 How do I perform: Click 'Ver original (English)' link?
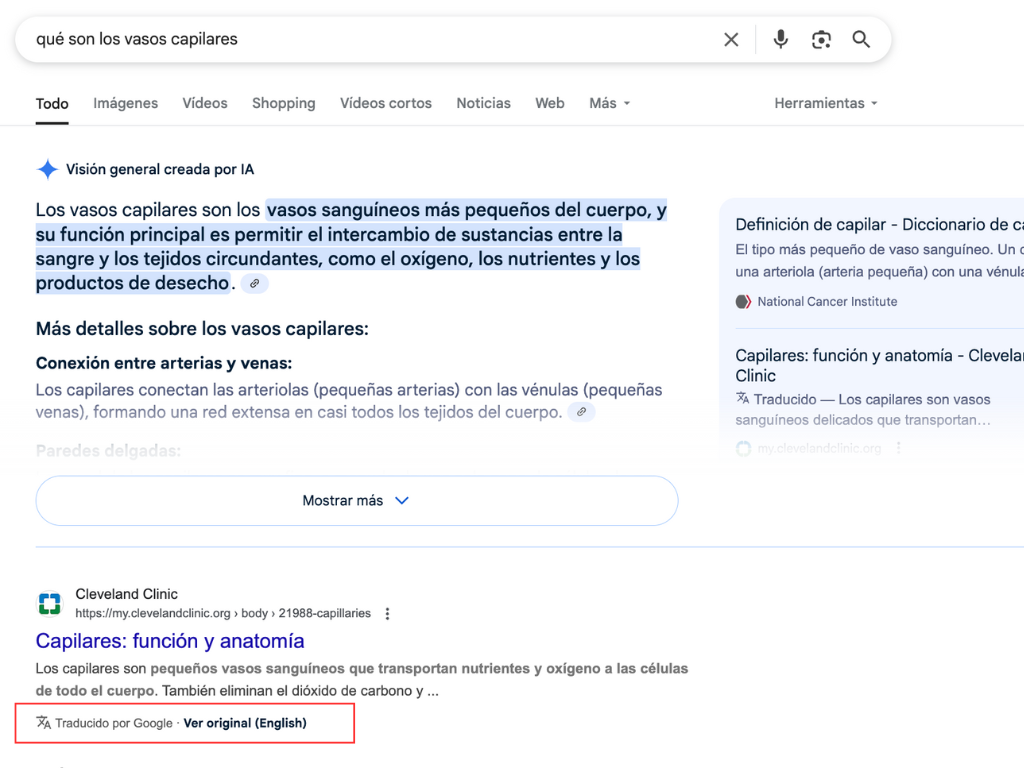click(245, 723)
